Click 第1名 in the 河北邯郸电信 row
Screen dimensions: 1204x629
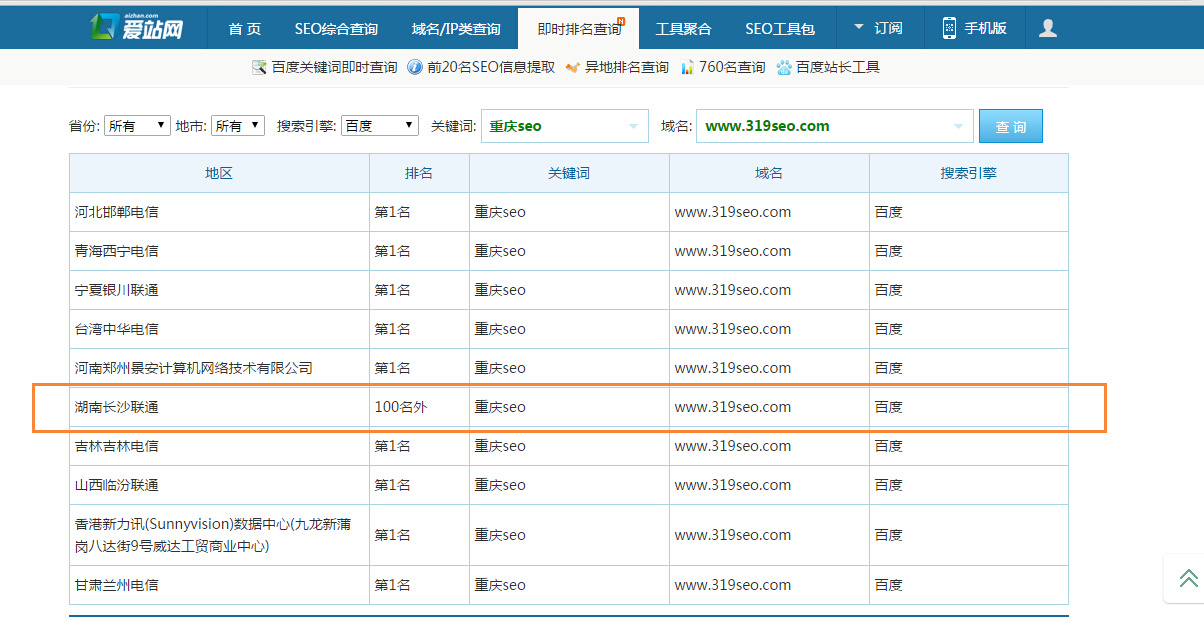[393, 212]
